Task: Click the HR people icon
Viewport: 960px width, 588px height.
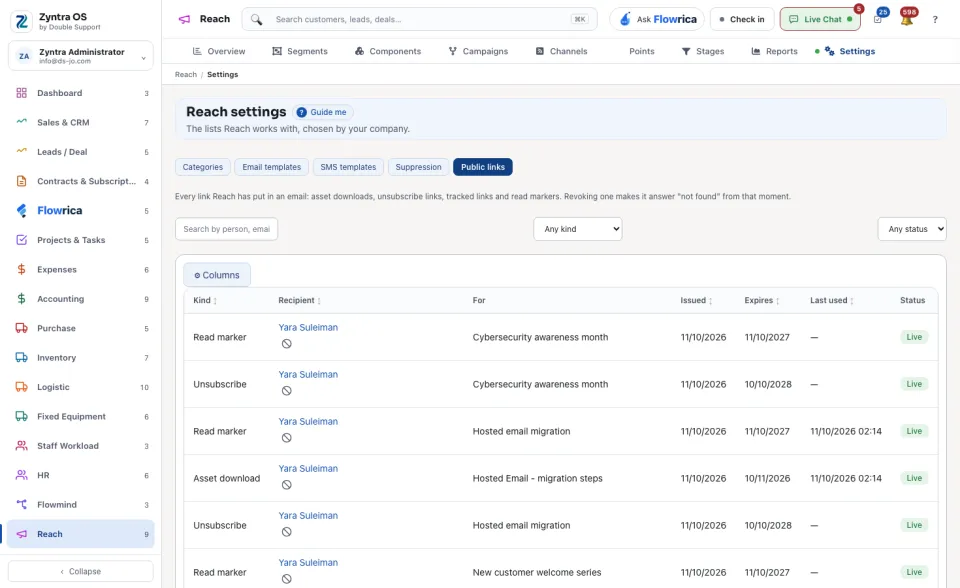Action: pyautogui.click(x=21, y=475)
